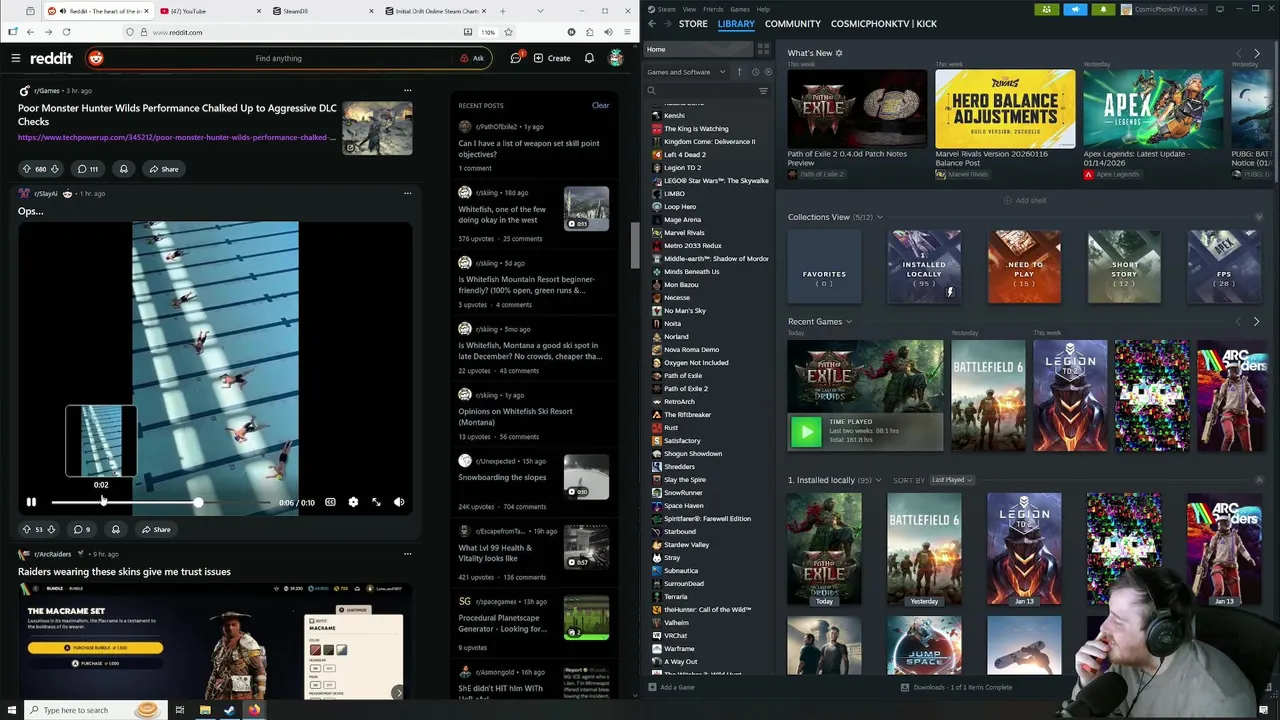Switch to Initial Drift Online Steam Charts tab

tap(435, 11)
